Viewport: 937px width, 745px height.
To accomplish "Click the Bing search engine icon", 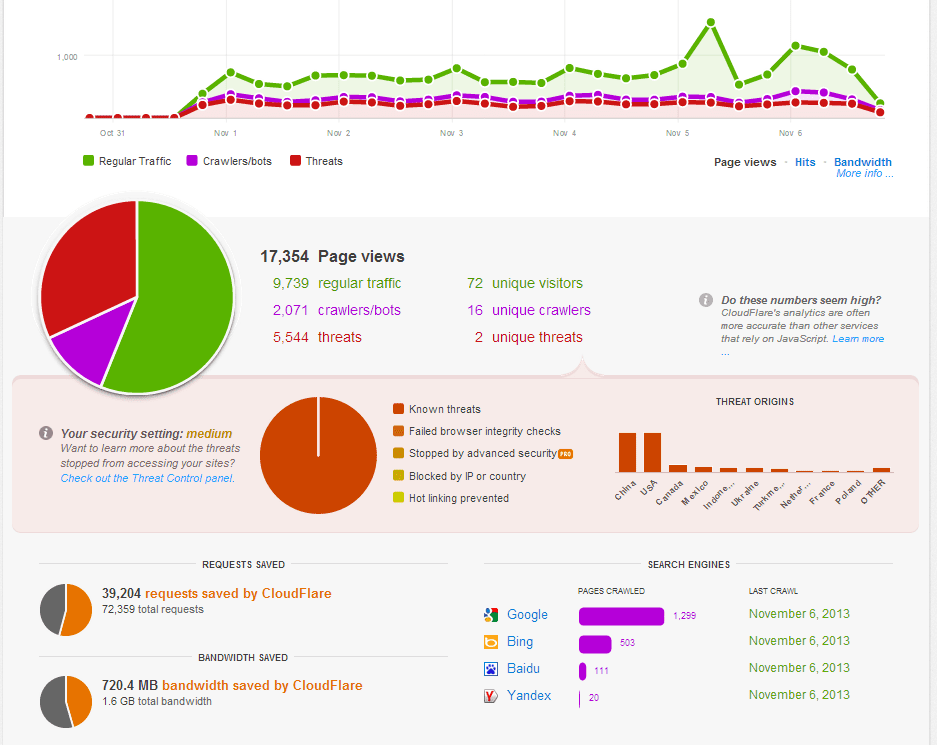I will (x=491, y=642).
